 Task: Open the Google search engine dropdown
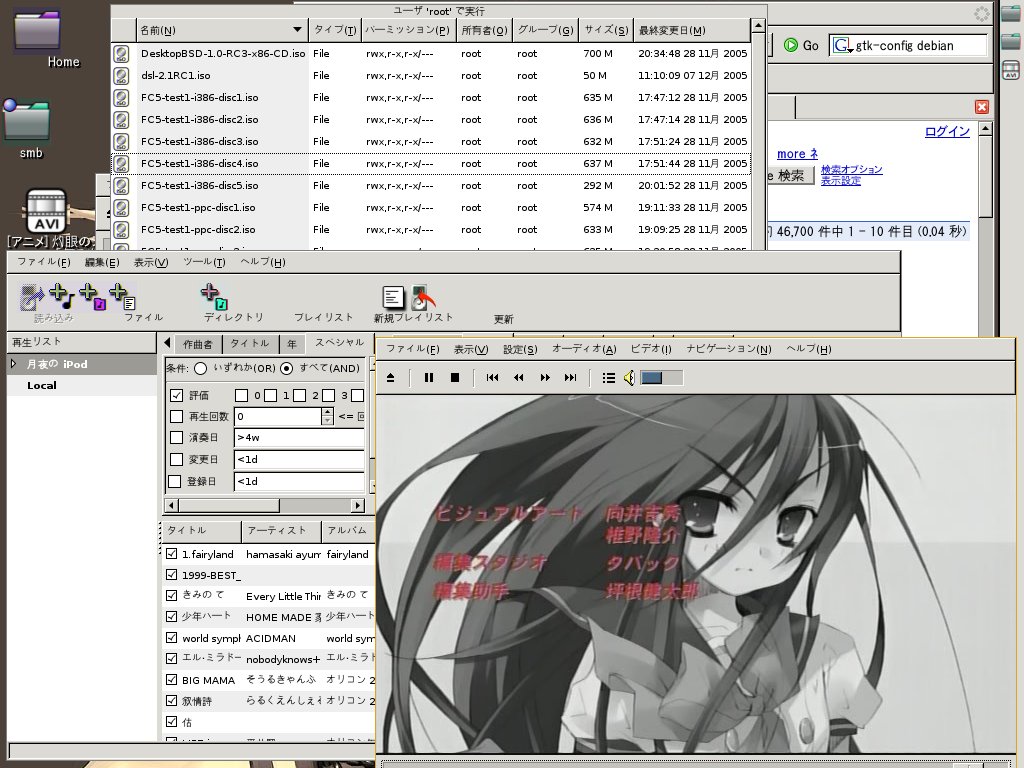pyautogui.click(x=842, y=46)
